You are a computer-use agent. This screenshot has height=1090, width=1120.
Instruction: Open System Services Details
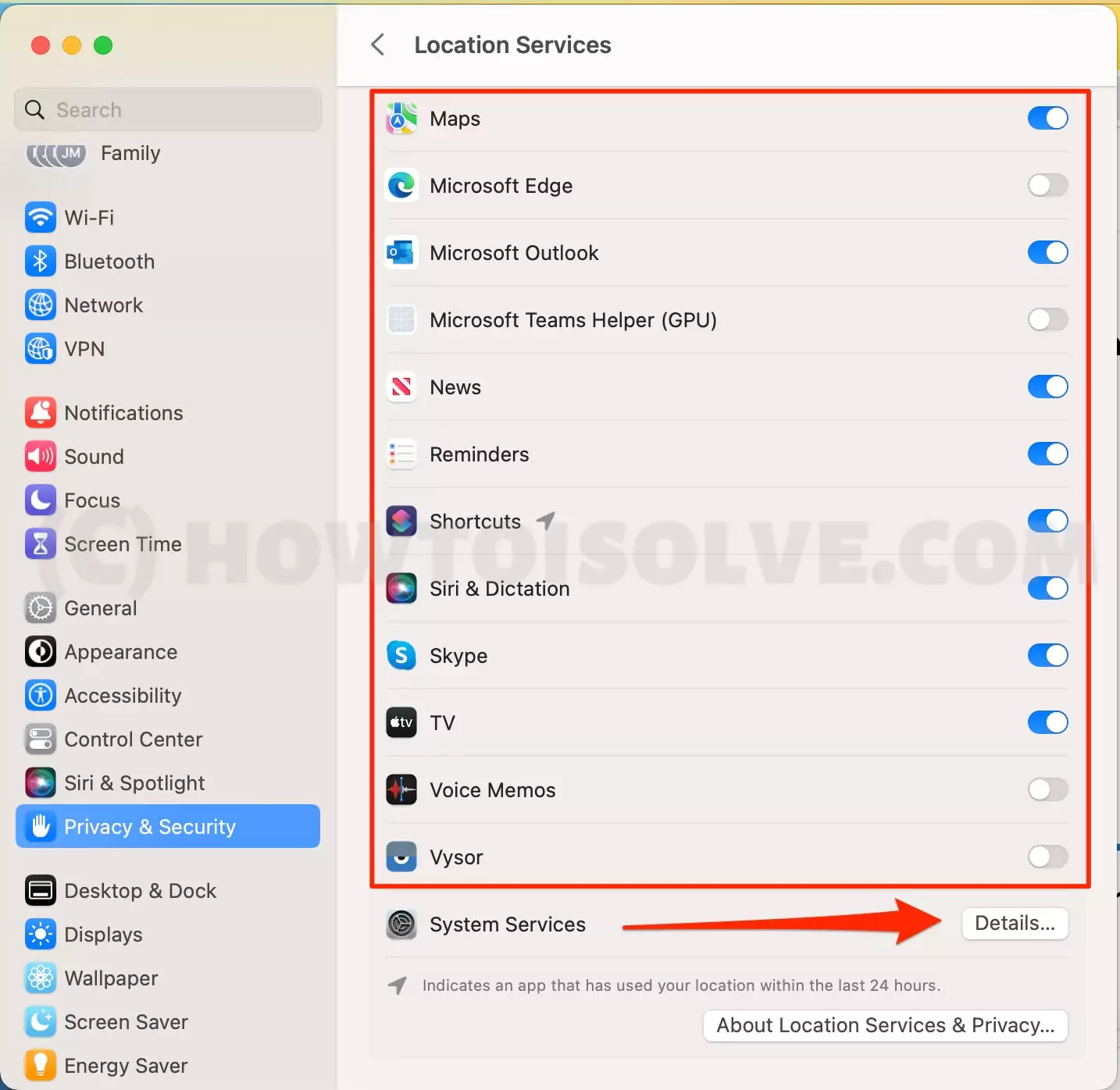1015,924
